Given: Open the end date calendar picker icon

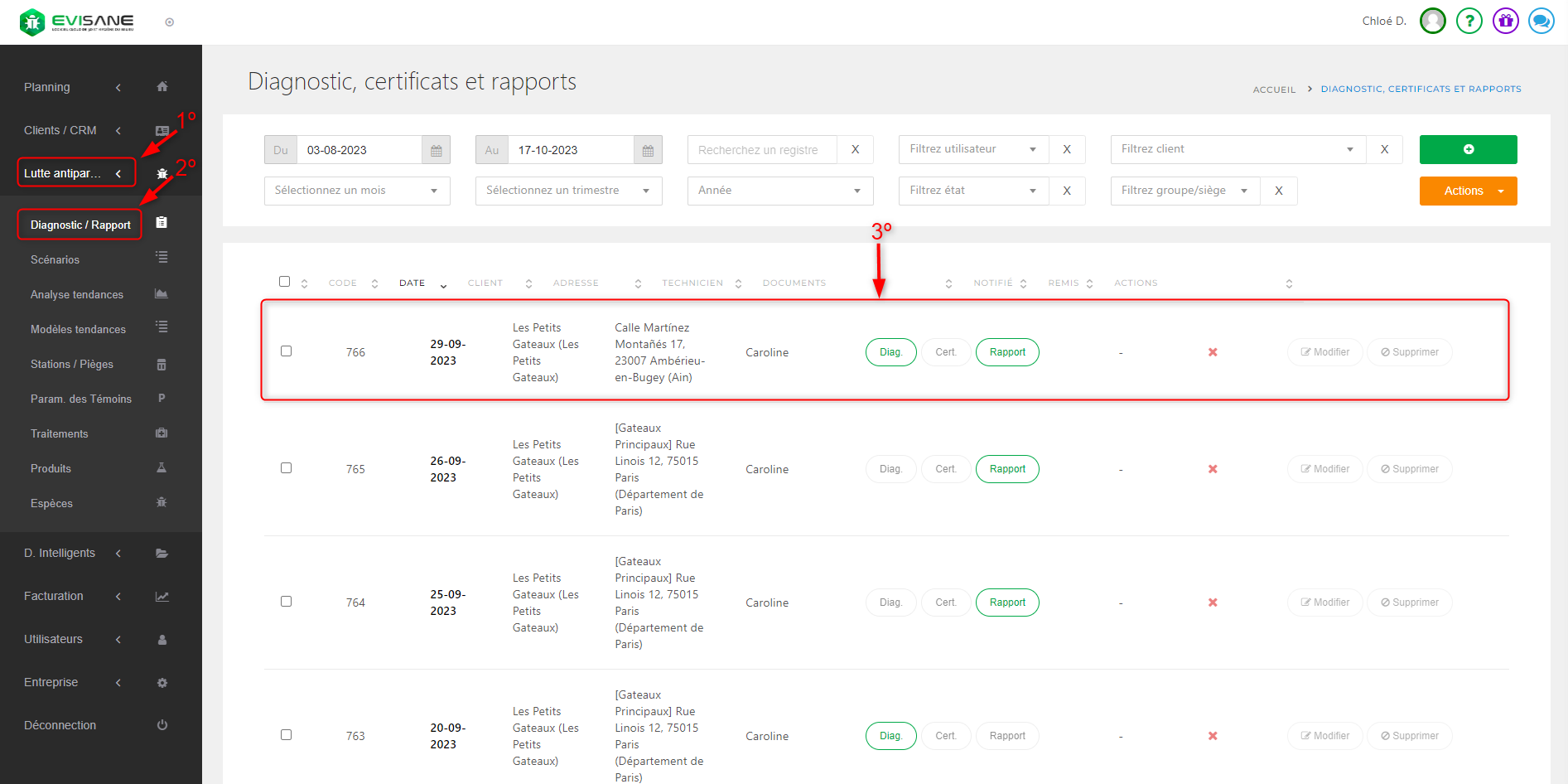Looking at the screenshot, I should tap(648, 150).
